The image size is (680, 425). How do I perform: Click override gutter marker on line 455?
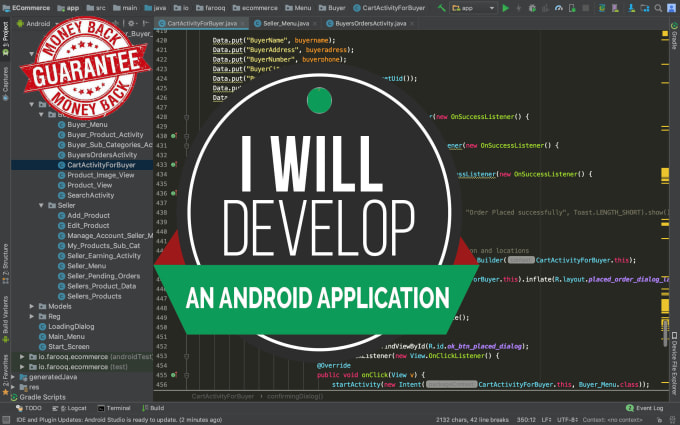(x=174, y=375)
